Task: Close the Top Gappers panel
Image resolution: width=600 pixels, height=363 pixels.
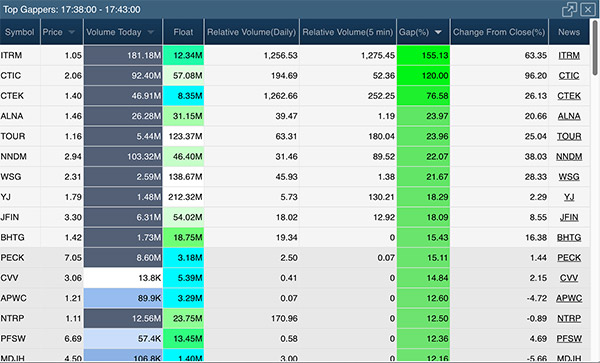Action: click(x=587, y=9)
